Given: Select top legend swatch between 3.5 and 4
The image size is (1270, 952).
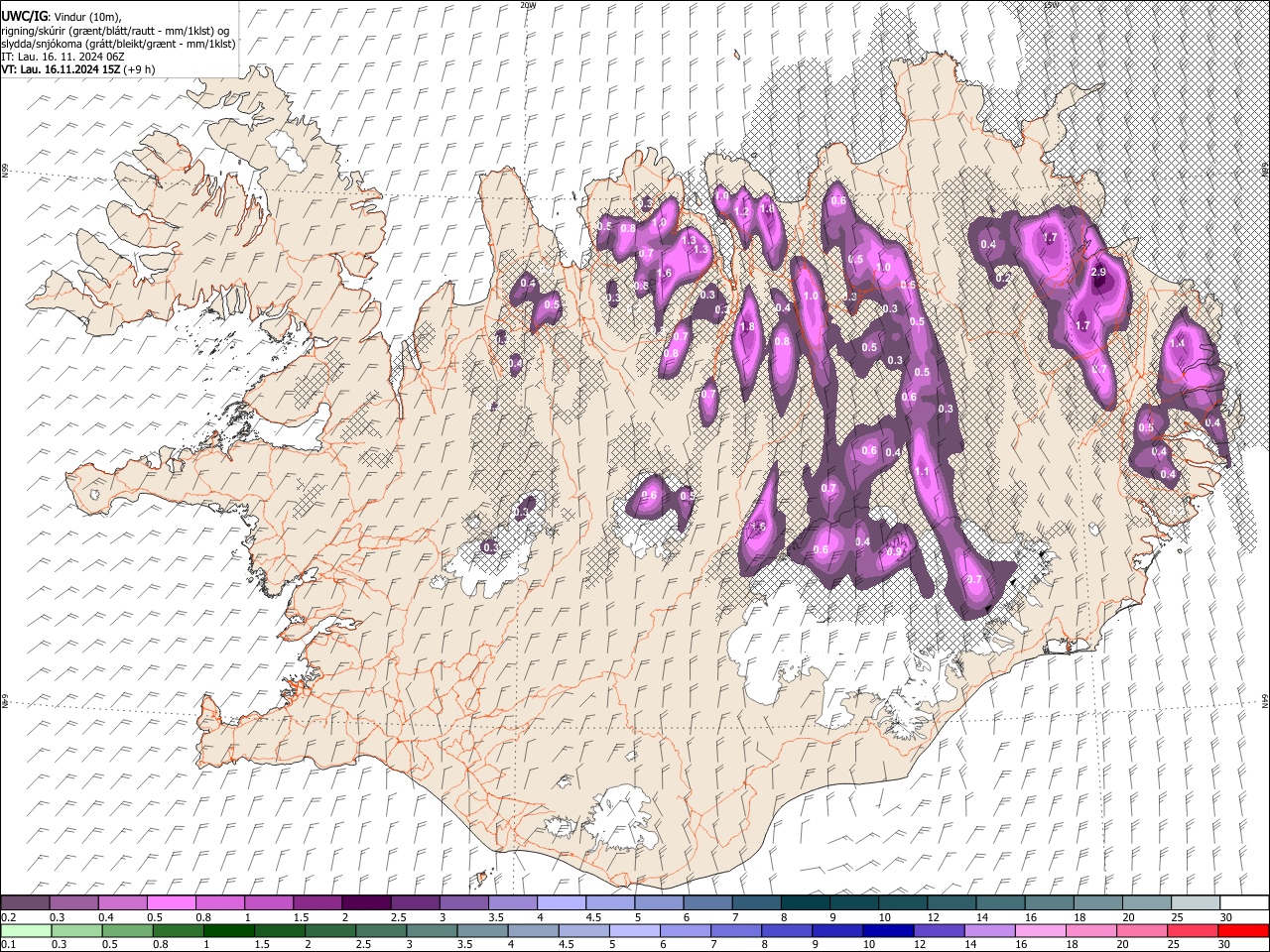Looking at the screenshot, I should pyautogui.click(x=512, y=902).
